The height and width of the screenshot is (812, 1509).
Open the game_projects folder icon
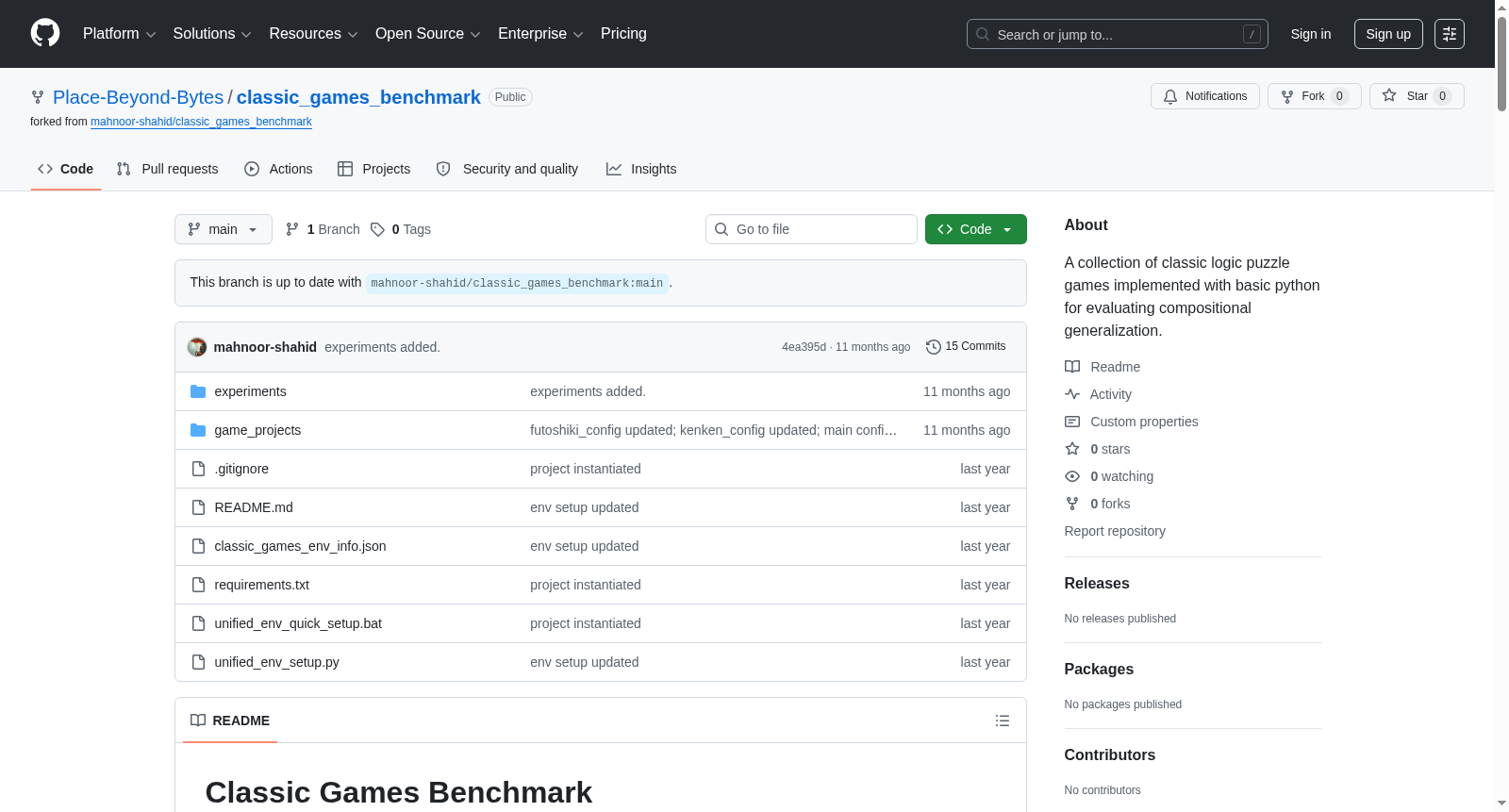pos(198,430)
